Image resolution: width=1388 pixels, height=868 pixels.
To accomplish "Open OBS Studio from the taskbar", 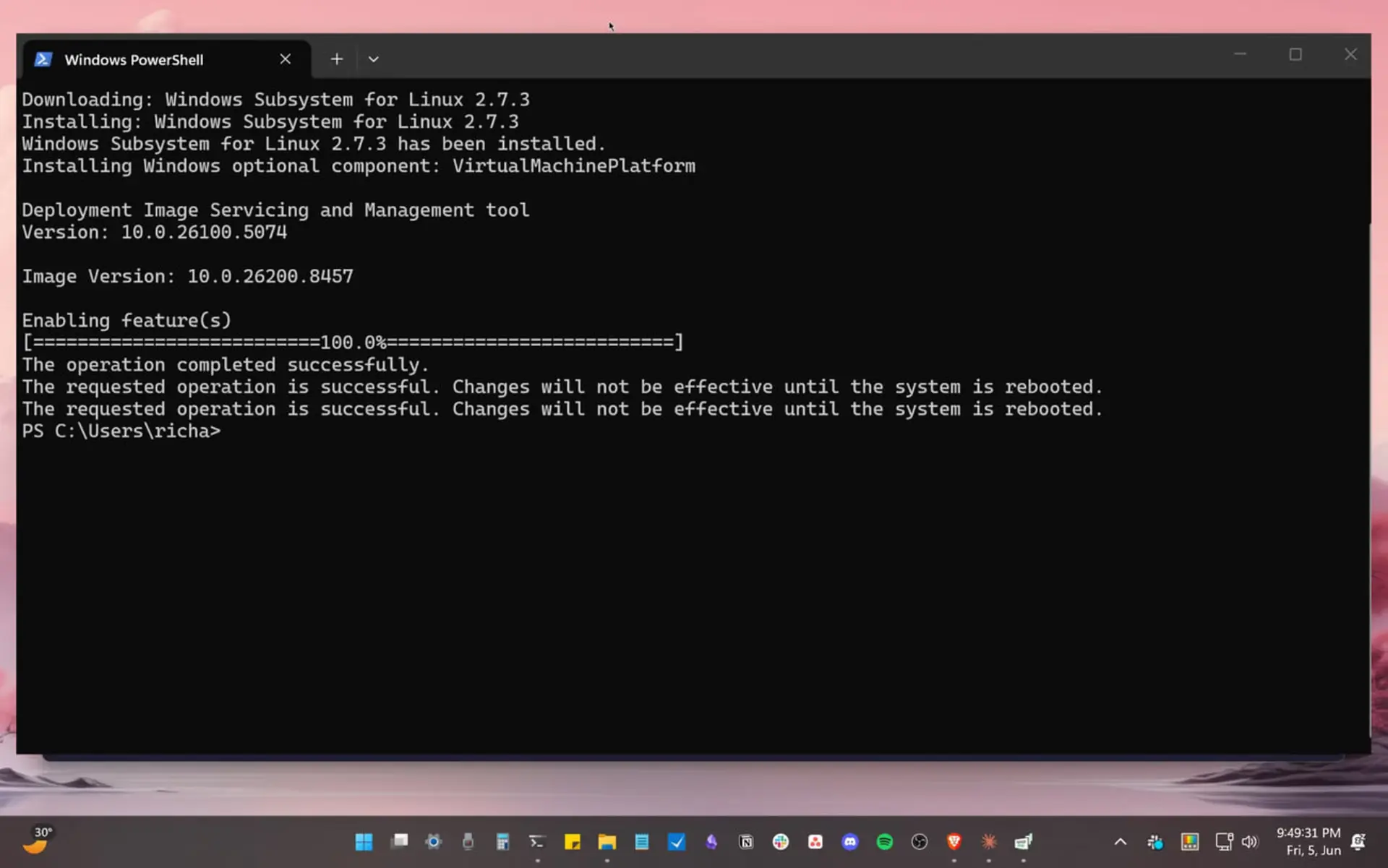I will tap(920, 841).
